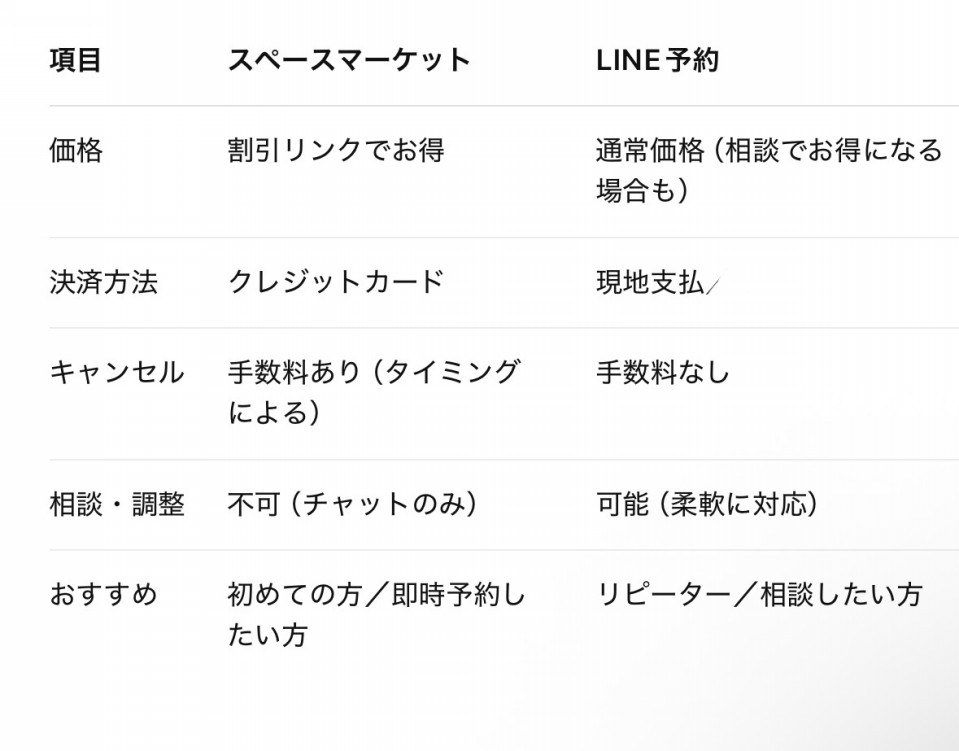Click the 場合も) continuation text
Image resolution: width=959 pixels, height=751 pixels.
(643, 190)
